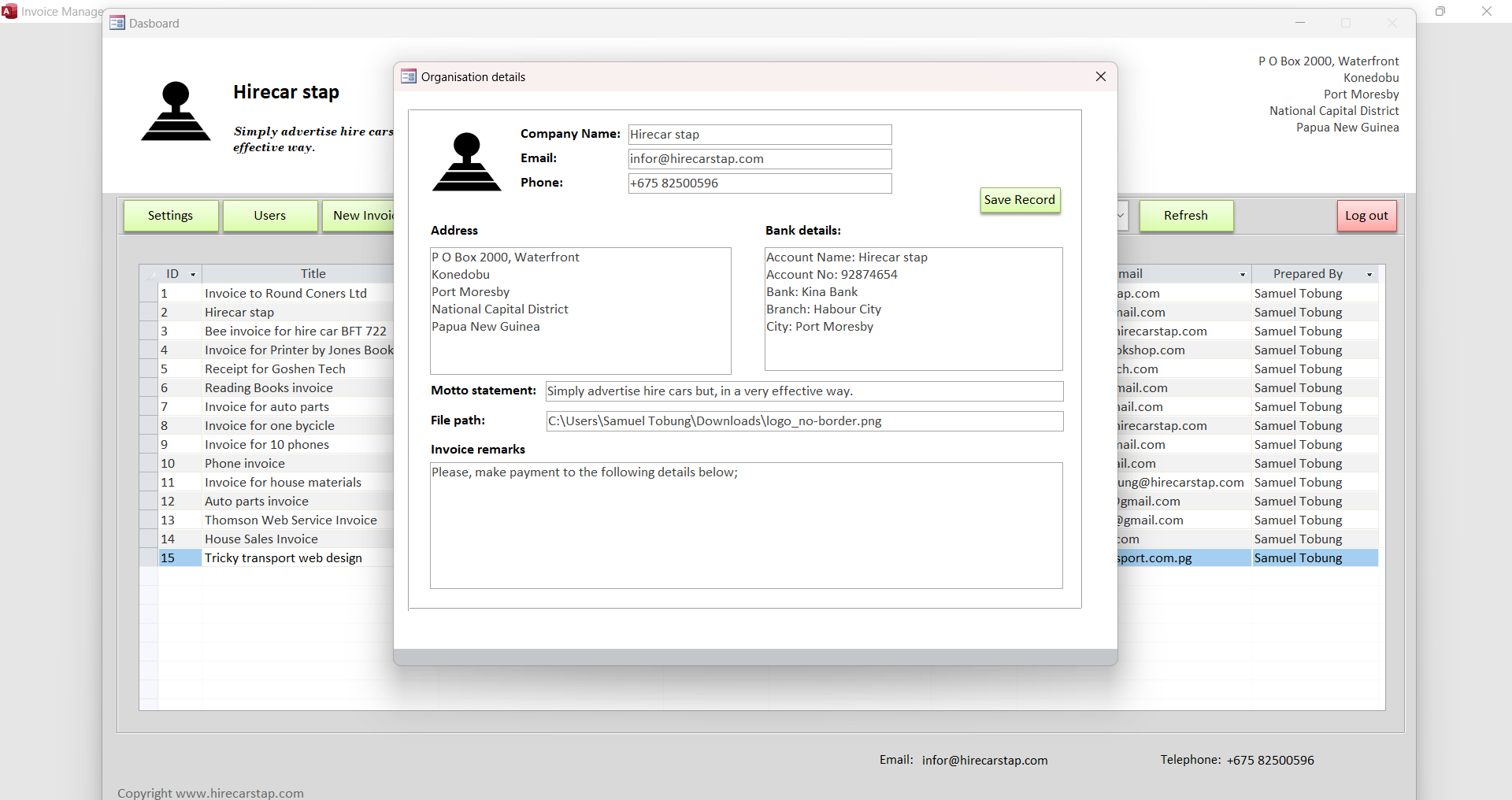Screen dimensions: 1512x800
Task: Click the Log out button
Action: pyautogui.click(x=1367, y=216)
